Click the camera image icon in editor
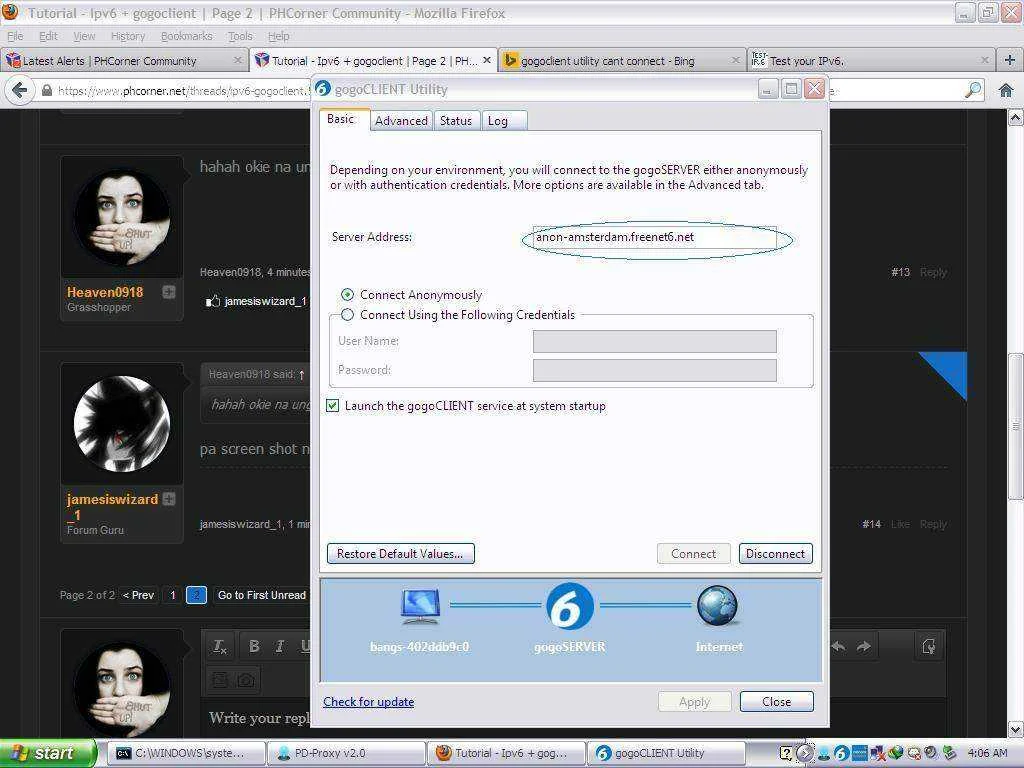This screenshot has width=1024, height=768. (x=246, y=680)
